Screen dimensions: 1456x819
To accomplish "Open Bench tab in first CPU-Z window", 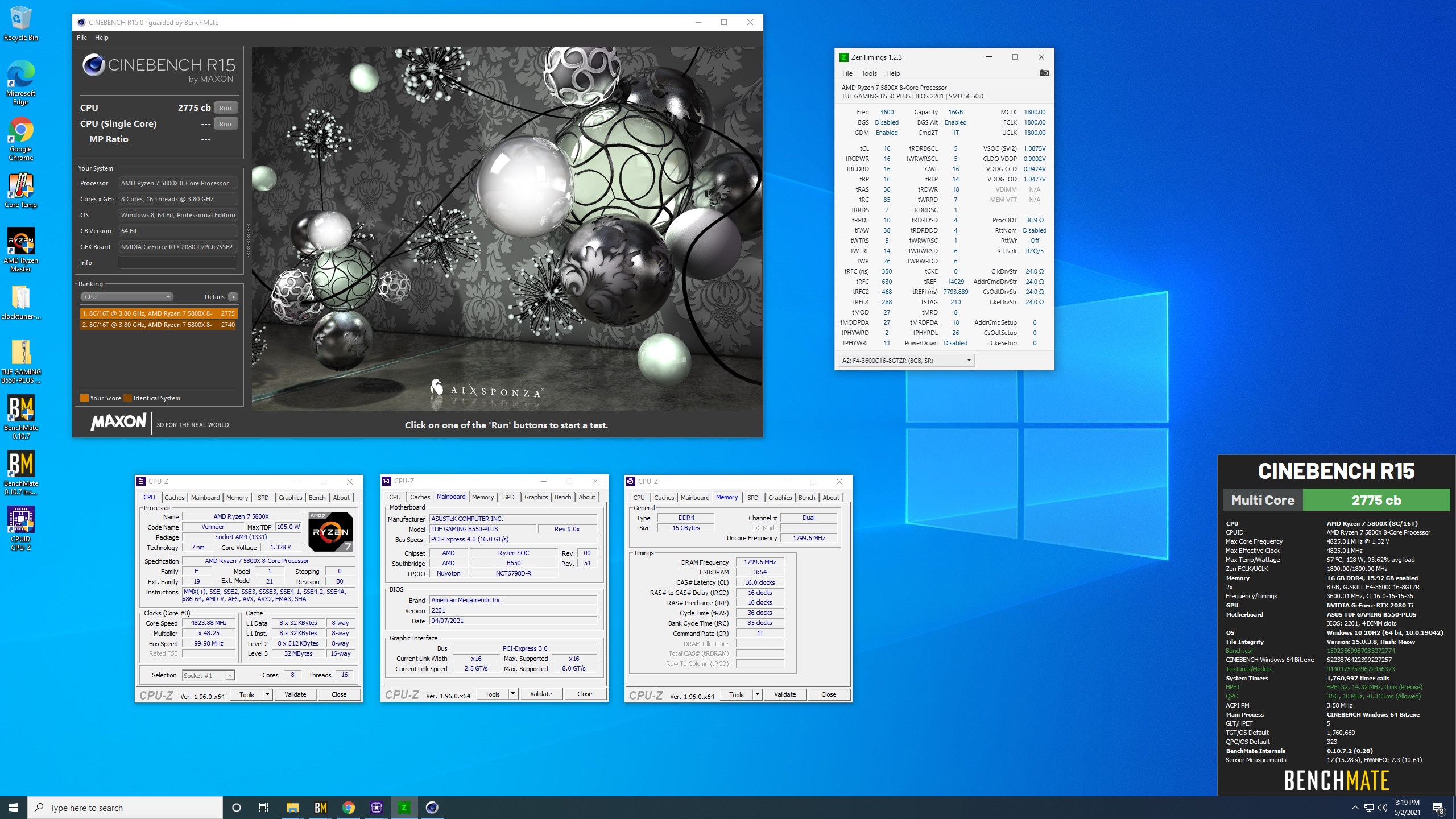I will point(317,498).
